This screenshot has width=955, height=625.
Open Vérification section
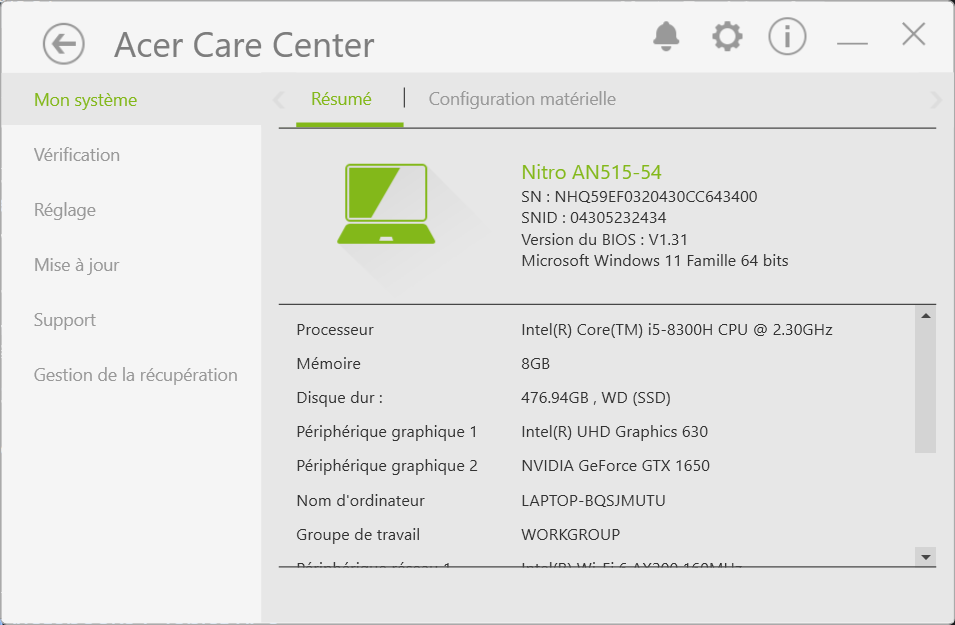pos(77,155)
